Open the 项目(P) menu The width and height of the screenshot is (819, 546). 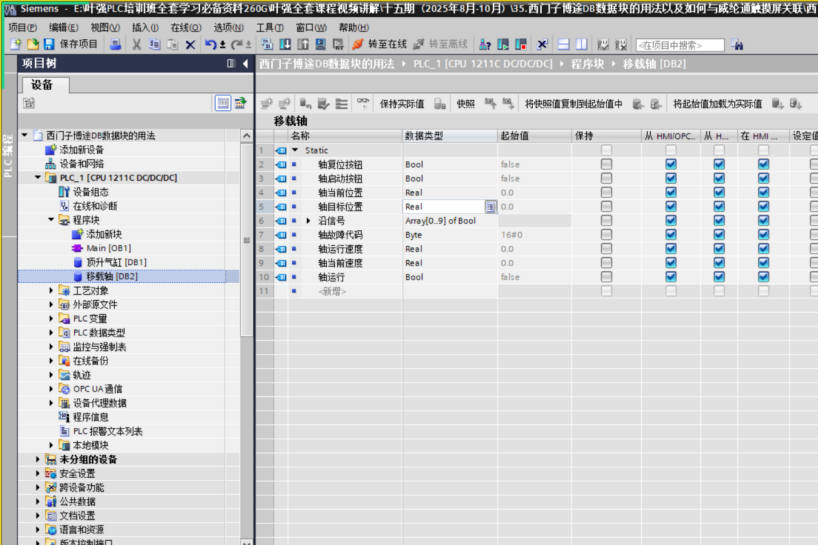[x=22, y=27]
